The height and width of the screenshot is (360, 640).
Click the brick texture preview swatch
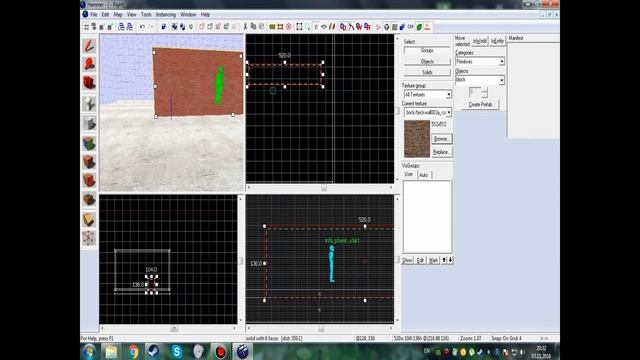click(x=417, y=139)
